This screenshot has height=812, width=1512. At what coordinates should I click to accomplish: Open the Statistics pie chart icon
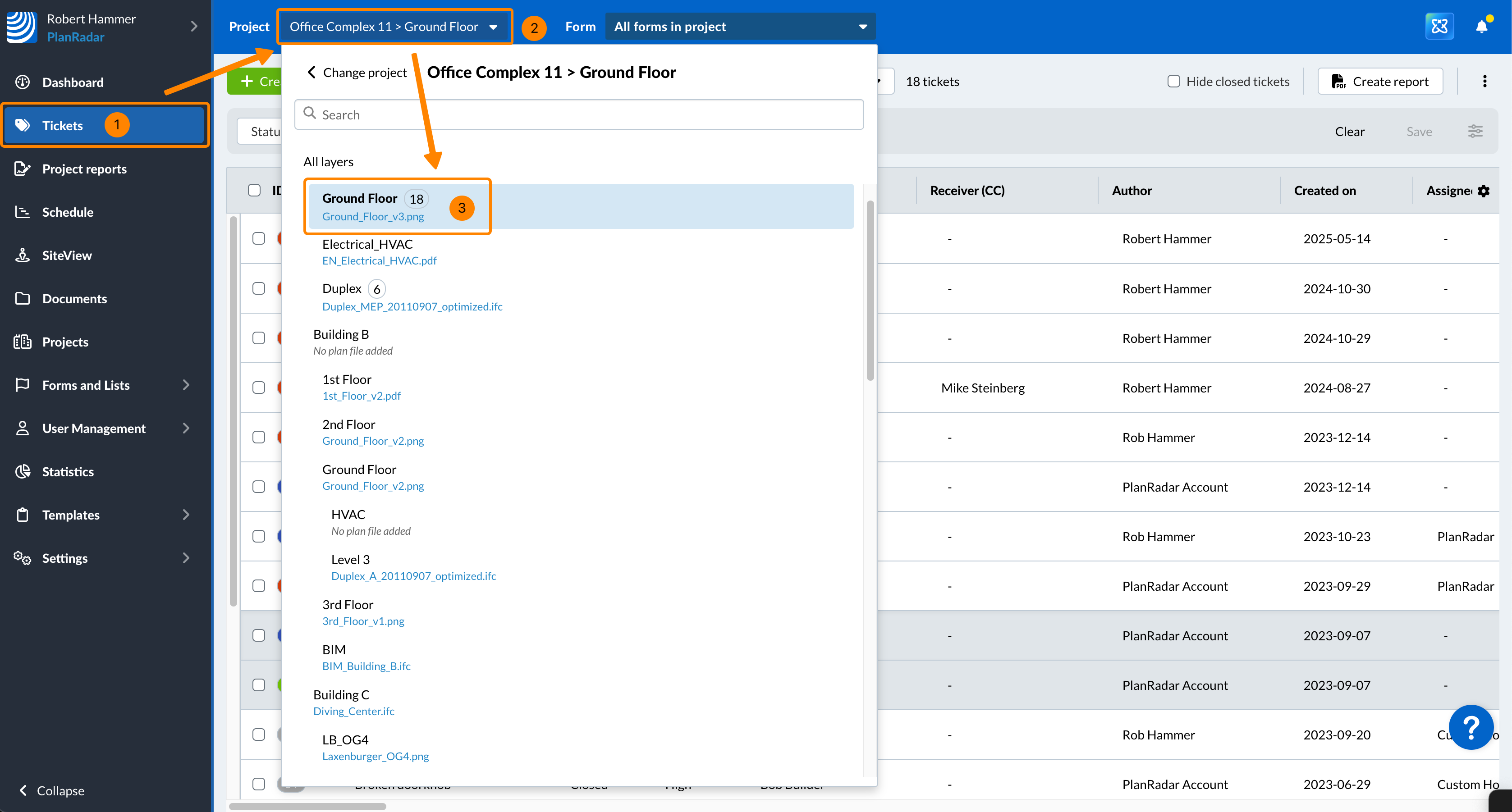coord(22,472)
